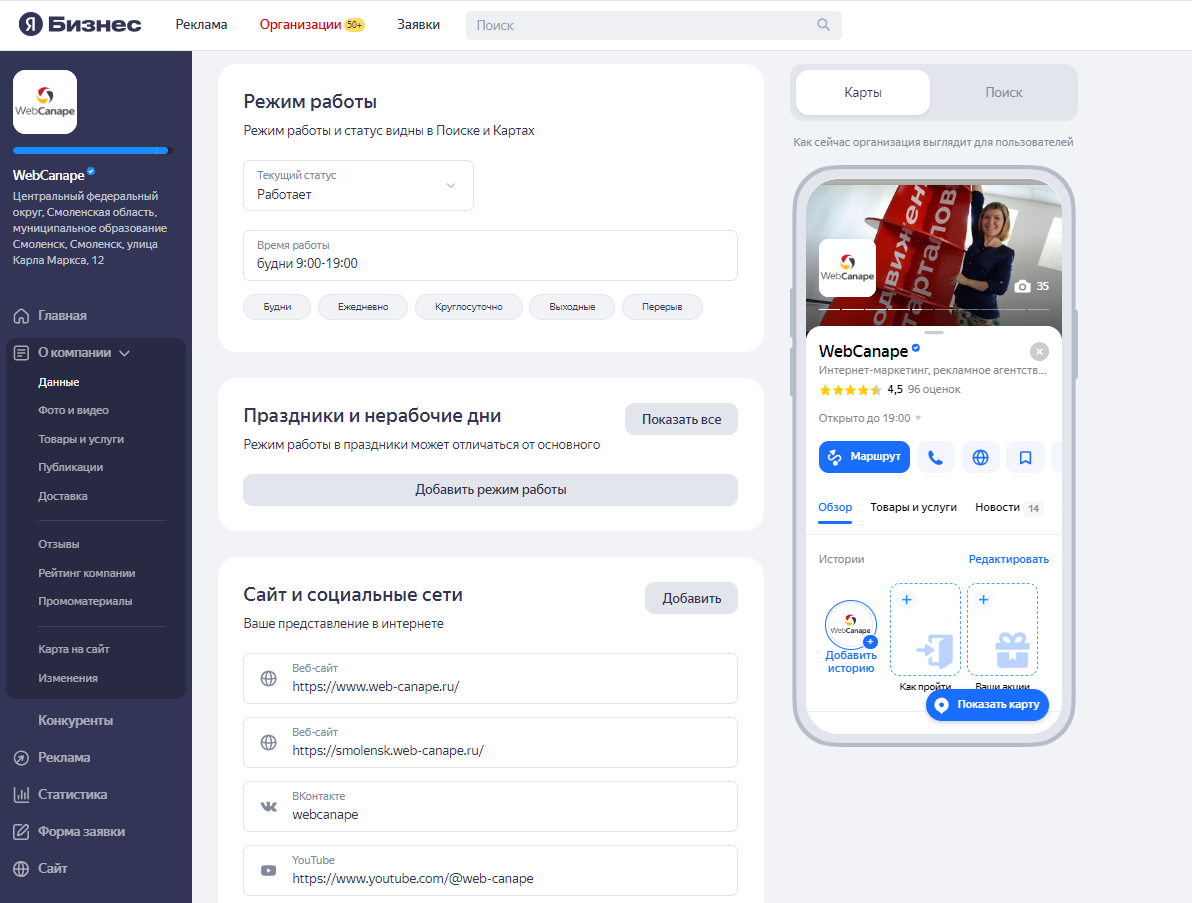Viewport: 1192px width, 903px height.
Task: Click the Время работы input field
Action: click(x=490, y=255)
